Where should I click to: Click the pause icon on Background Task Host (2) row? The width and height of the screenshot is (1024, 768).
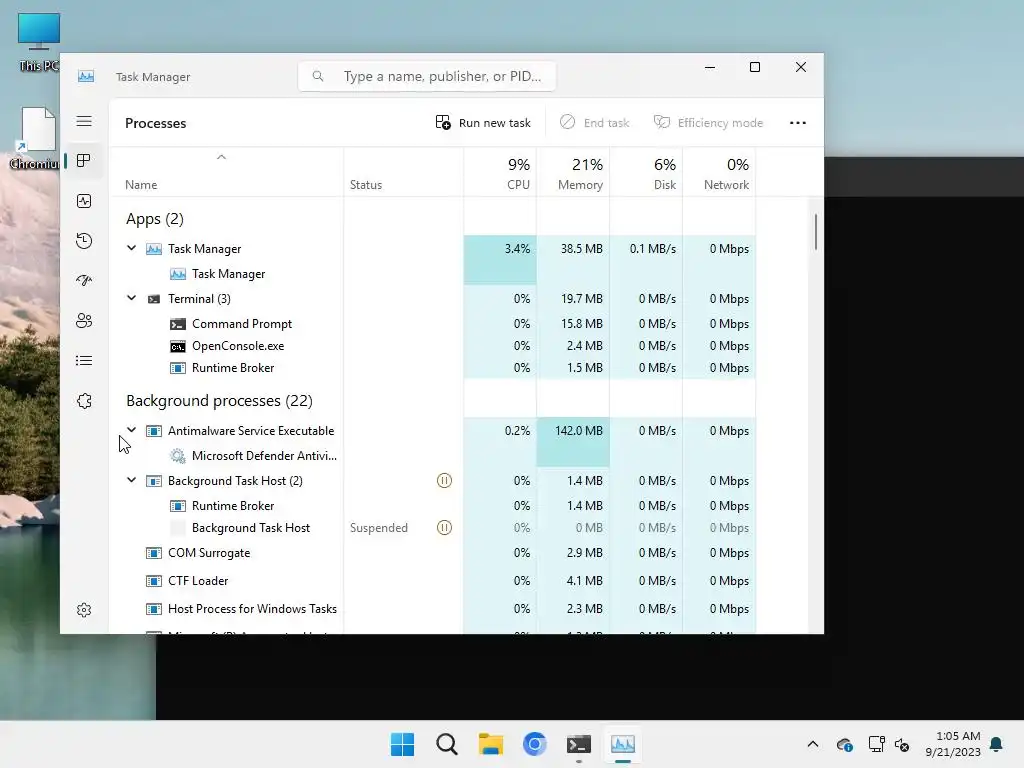click(x=444, y=481)
